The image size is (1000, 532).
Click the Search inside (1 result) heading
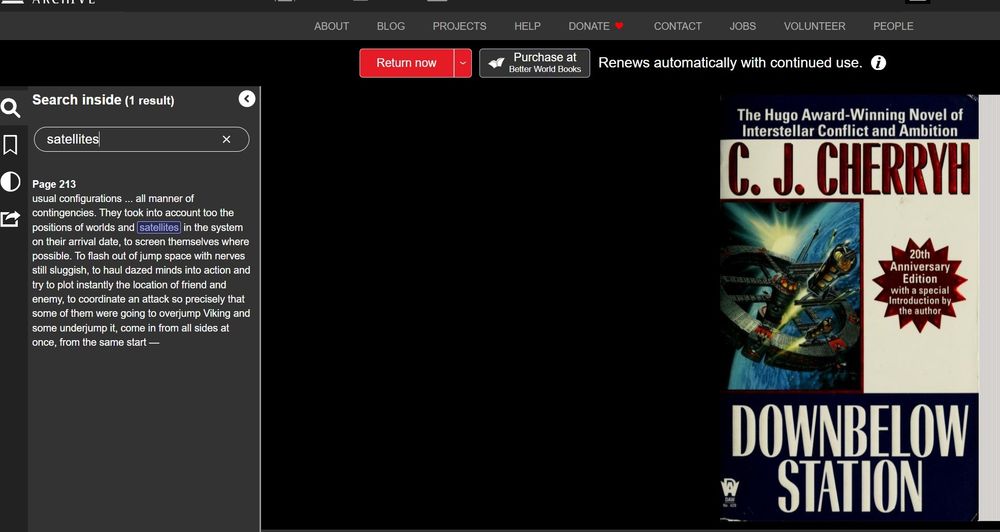coord(103,100)
